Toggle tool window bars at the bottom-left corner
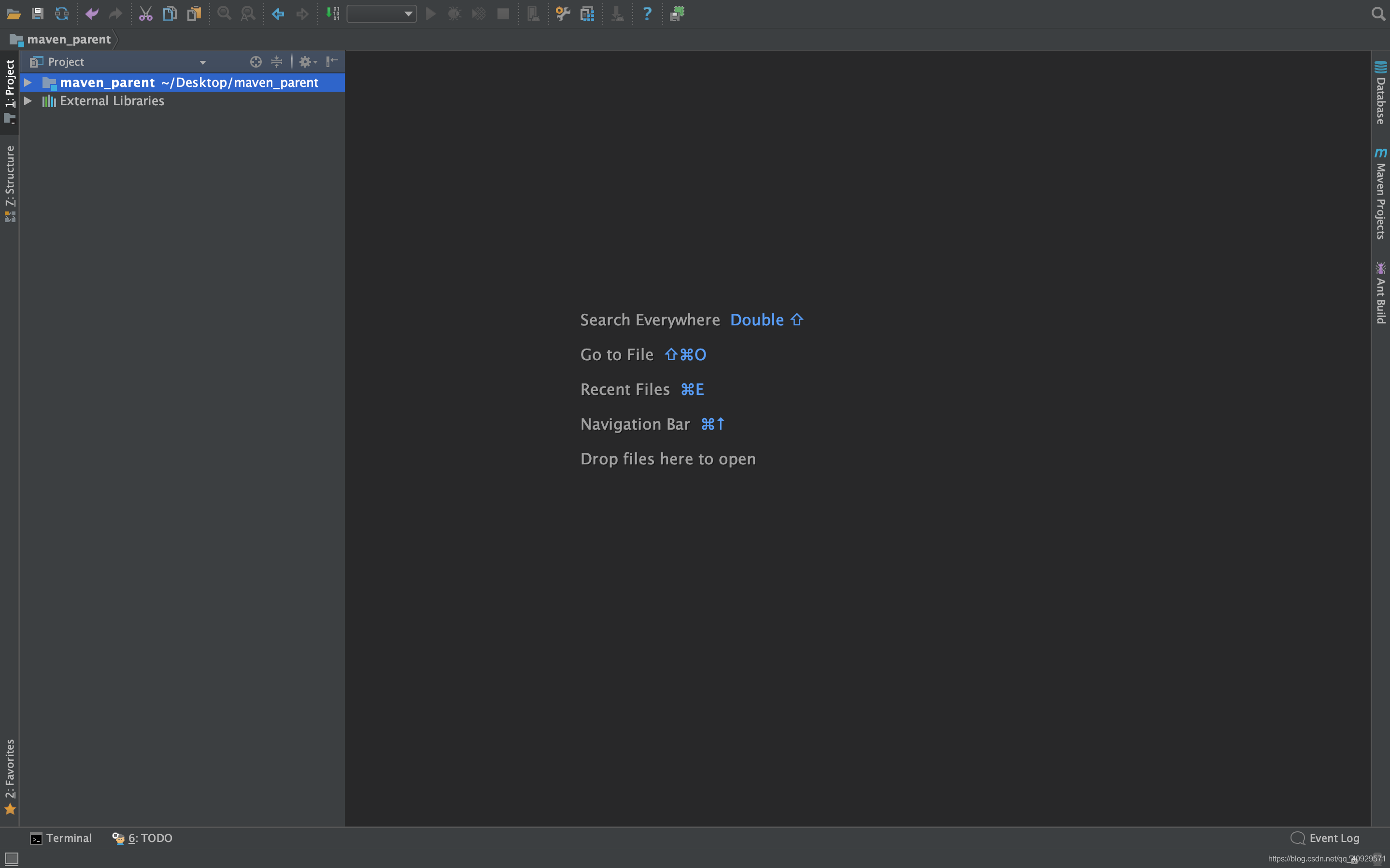1390x868 pixels. tap(12, 858)
